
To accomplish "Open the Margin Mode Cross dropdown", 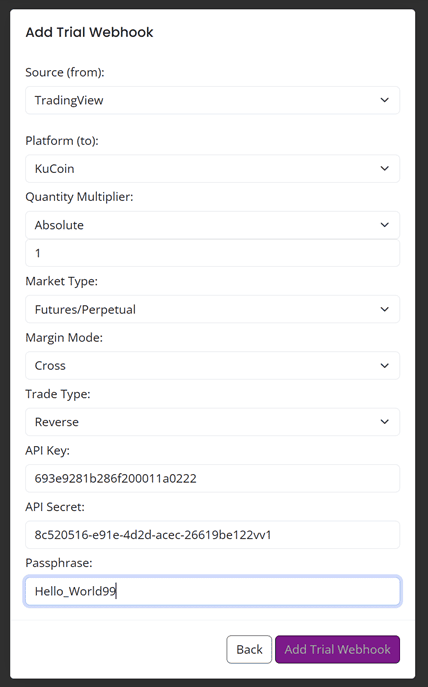I will (212, 365).
